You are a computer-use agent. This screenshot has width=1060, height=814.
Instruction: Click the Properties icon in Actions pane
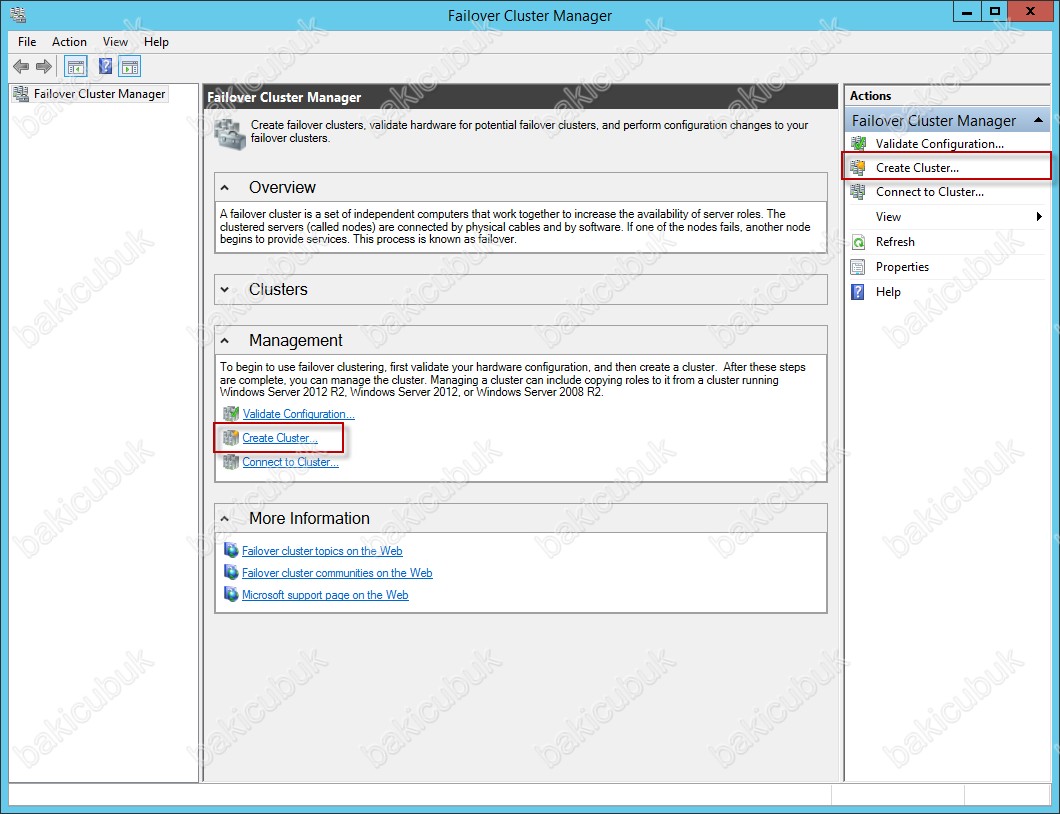[859, 267]
